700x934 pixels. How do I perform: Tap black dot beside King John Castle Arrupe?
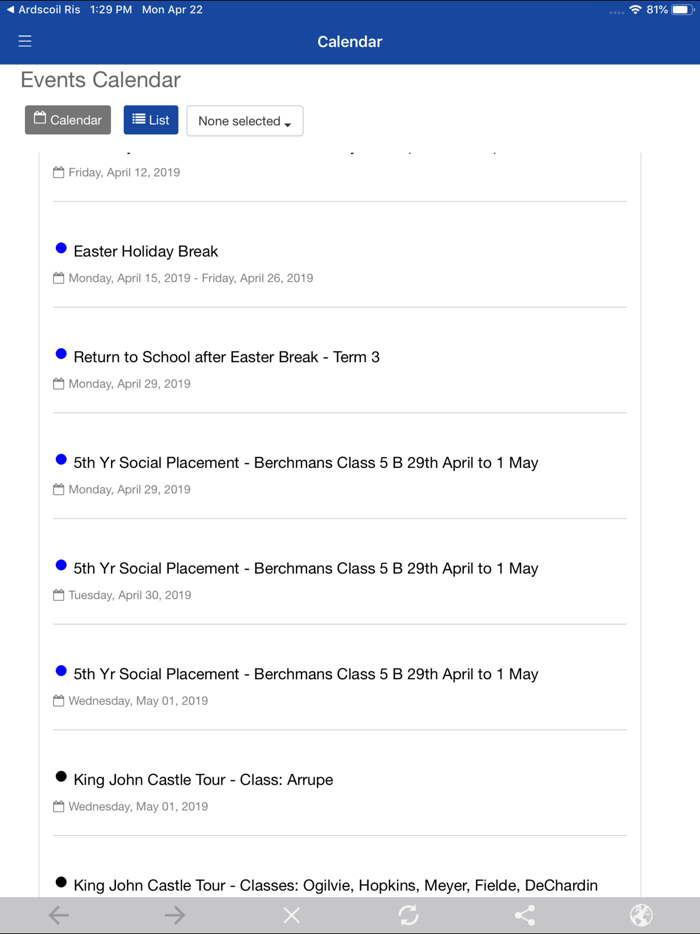(61, 777)
